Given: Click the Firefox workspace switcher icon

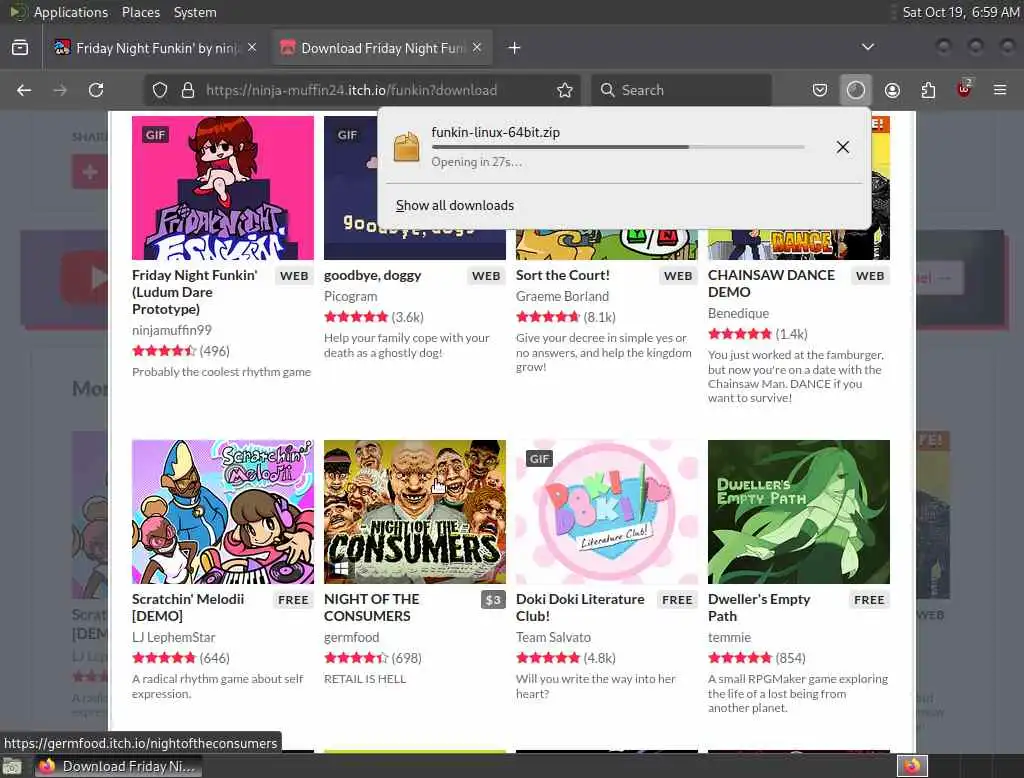Looking at the screenshot, I should (x=912, y=766).
